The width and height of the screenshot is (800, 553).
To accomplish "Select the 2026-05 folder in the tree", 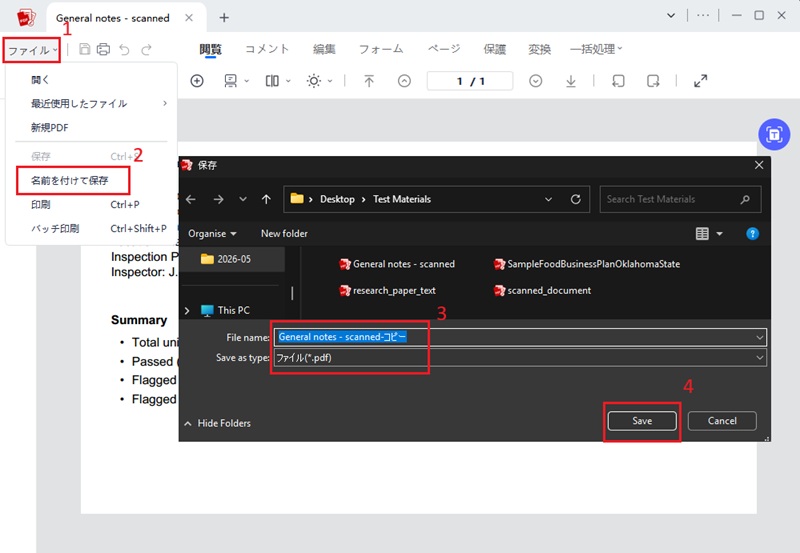I will click(x=233, y=259).
